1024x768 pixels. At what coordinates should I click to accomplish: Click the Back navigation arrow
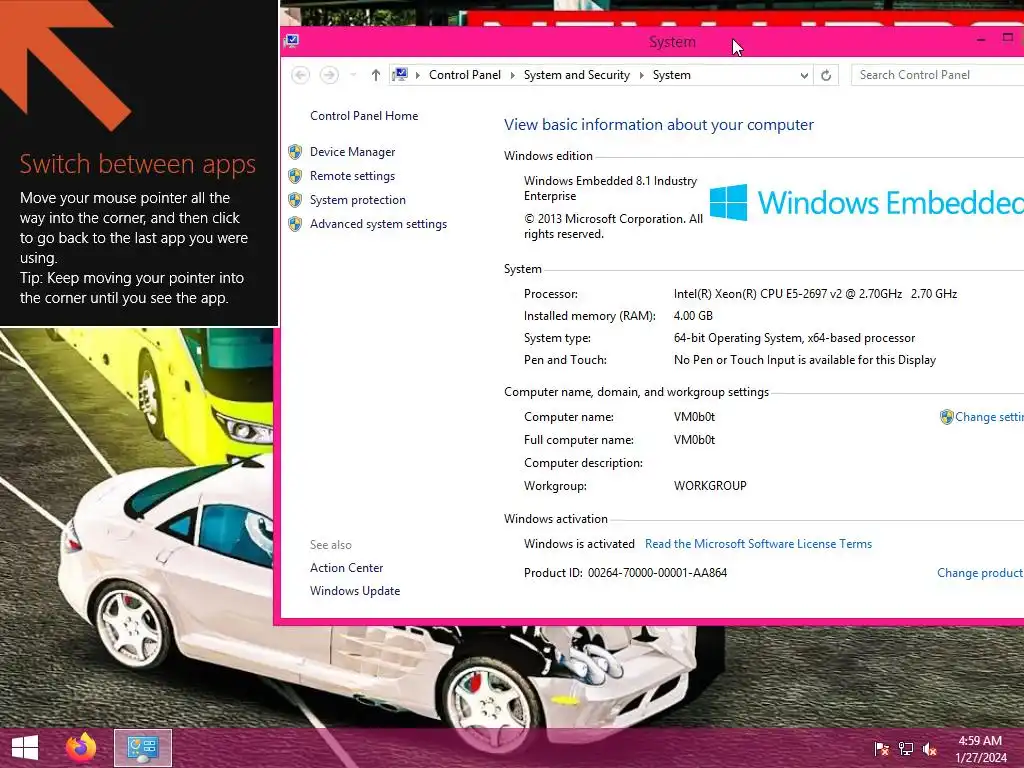point(300,75)
